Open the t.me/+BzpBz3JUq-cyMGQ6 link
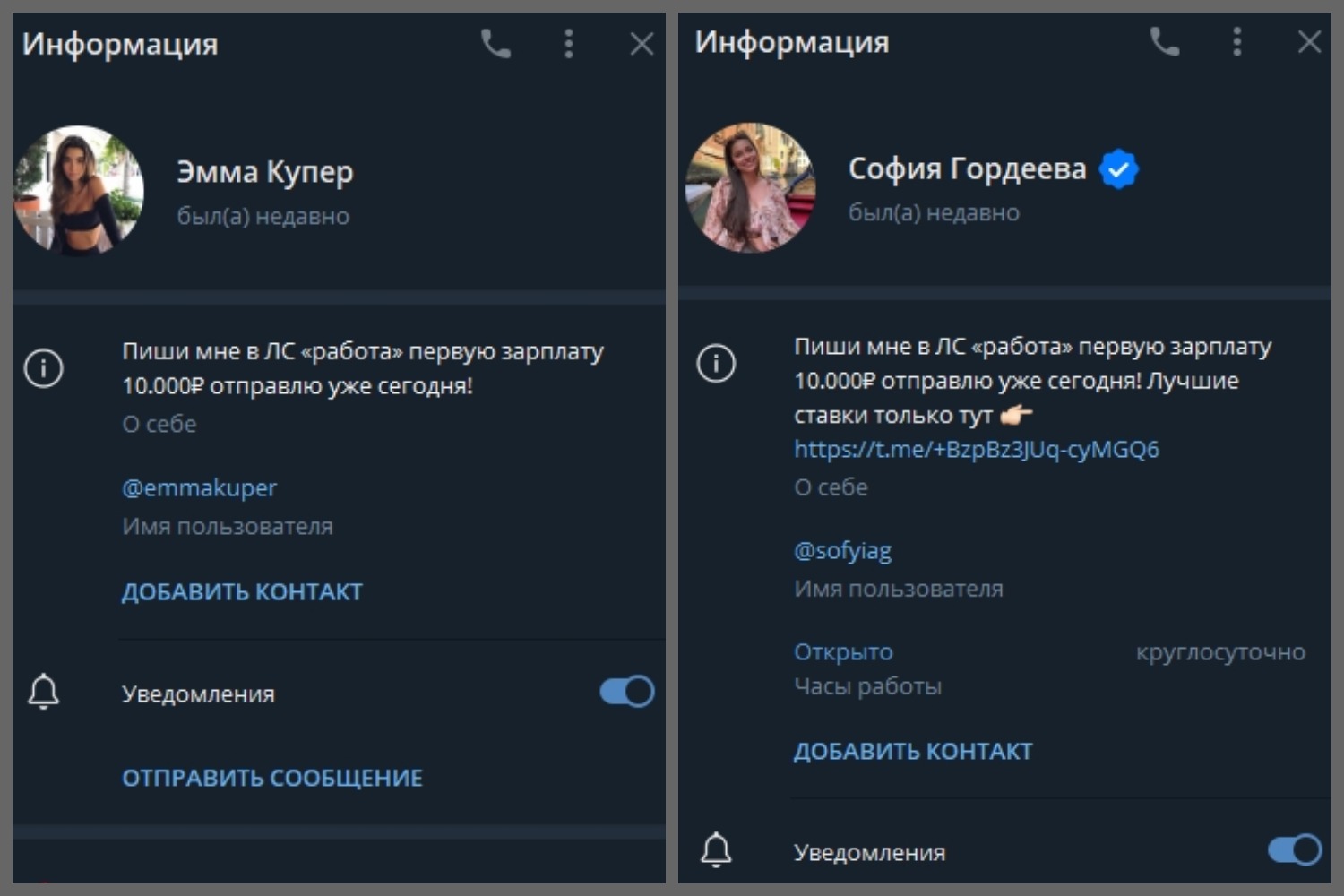Image resolution: width=1344 pixels, height=896 pixels. coord(976,449)
